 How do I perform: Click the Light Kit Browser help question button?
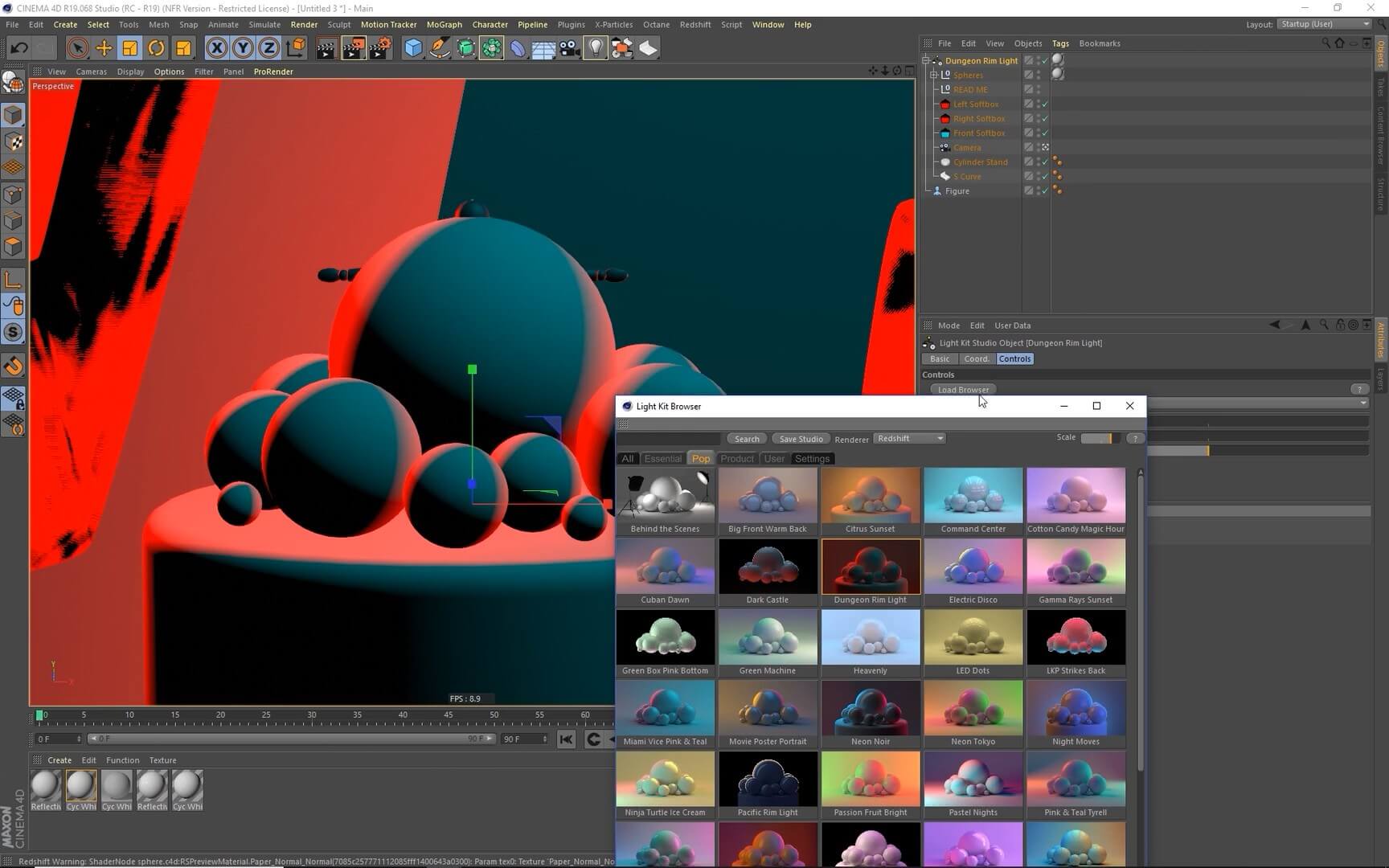coord(1135,439)
